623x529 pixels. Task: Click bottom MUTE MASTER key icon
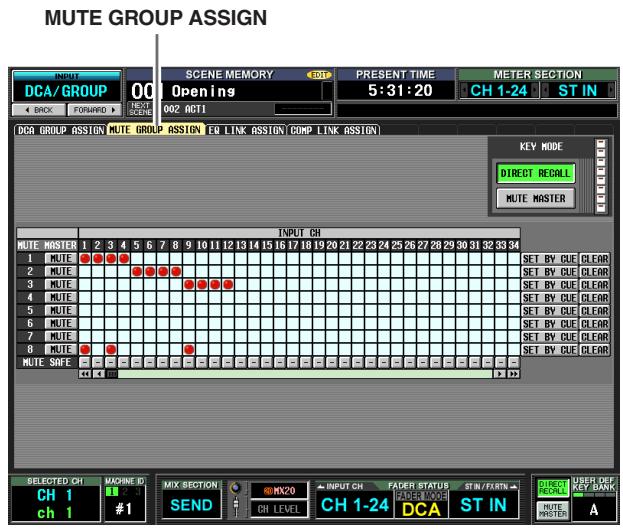pyautogui.click(x=553, y=510)
